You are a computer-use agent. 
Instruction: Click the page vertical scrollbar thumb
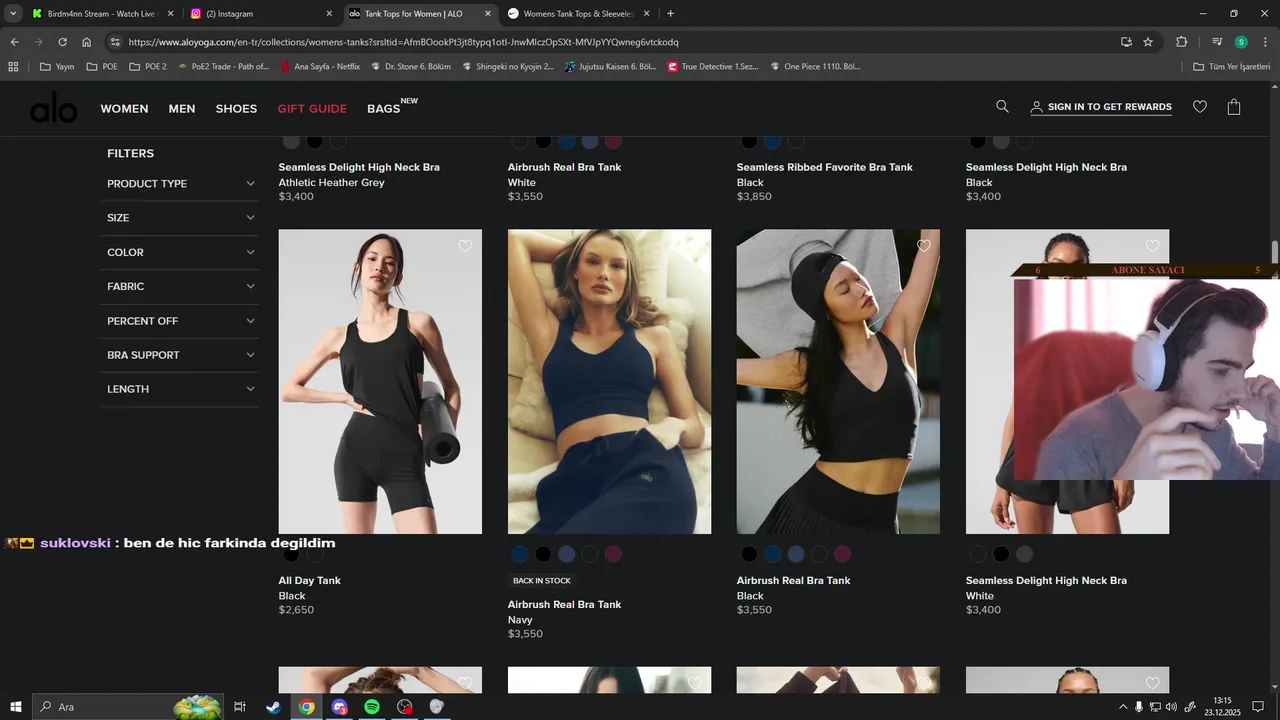1274,251
